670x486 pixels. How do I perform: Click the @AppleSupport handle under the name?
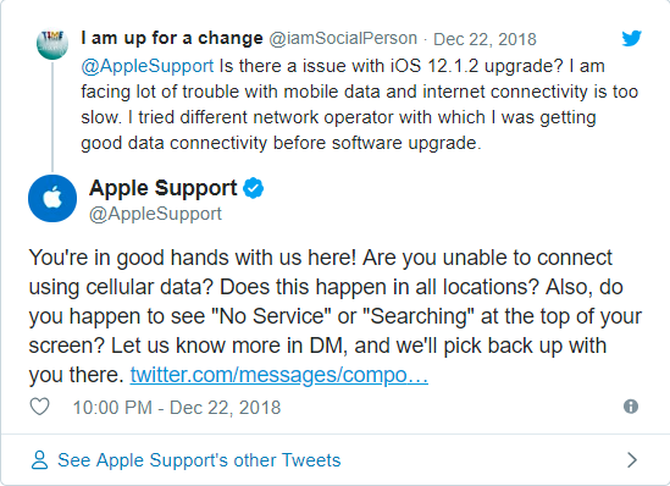[155, 213]
